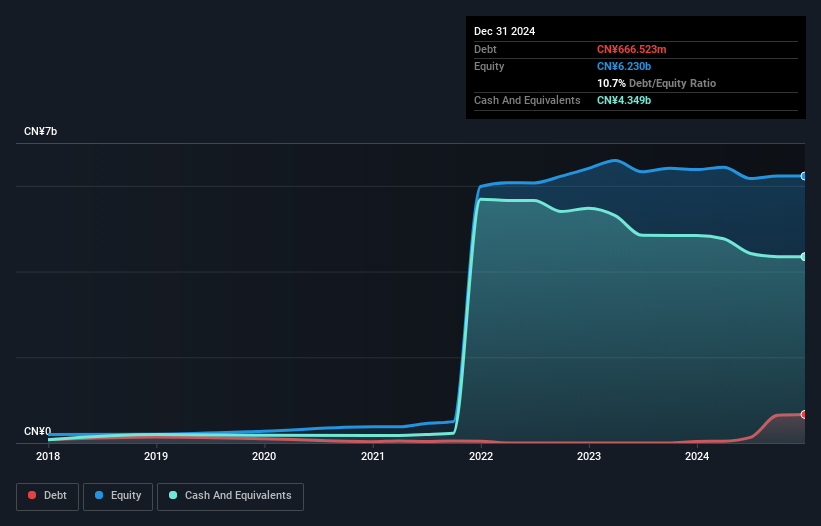Click the CN¥6.230b equity value
Image resolution: width=821 pixels, height=526 pixels.
click(624, 66)
